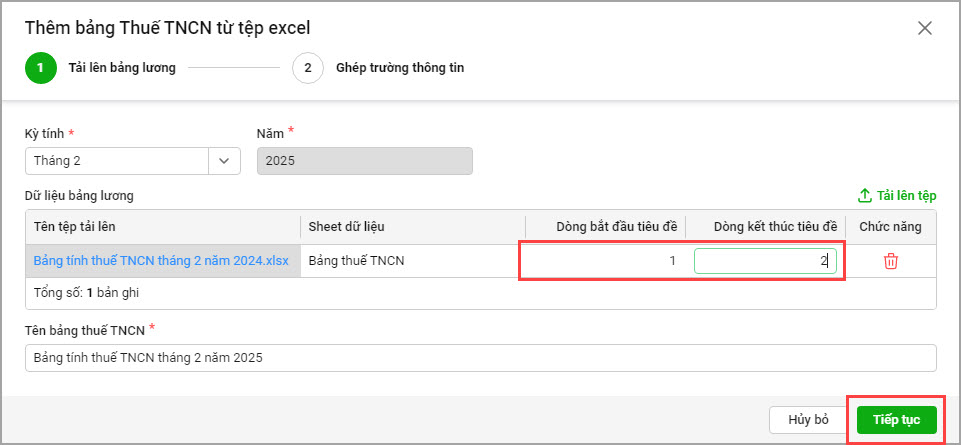
Task: Click the Bảng thuế TNCN sheet cell
Action: 357,261
